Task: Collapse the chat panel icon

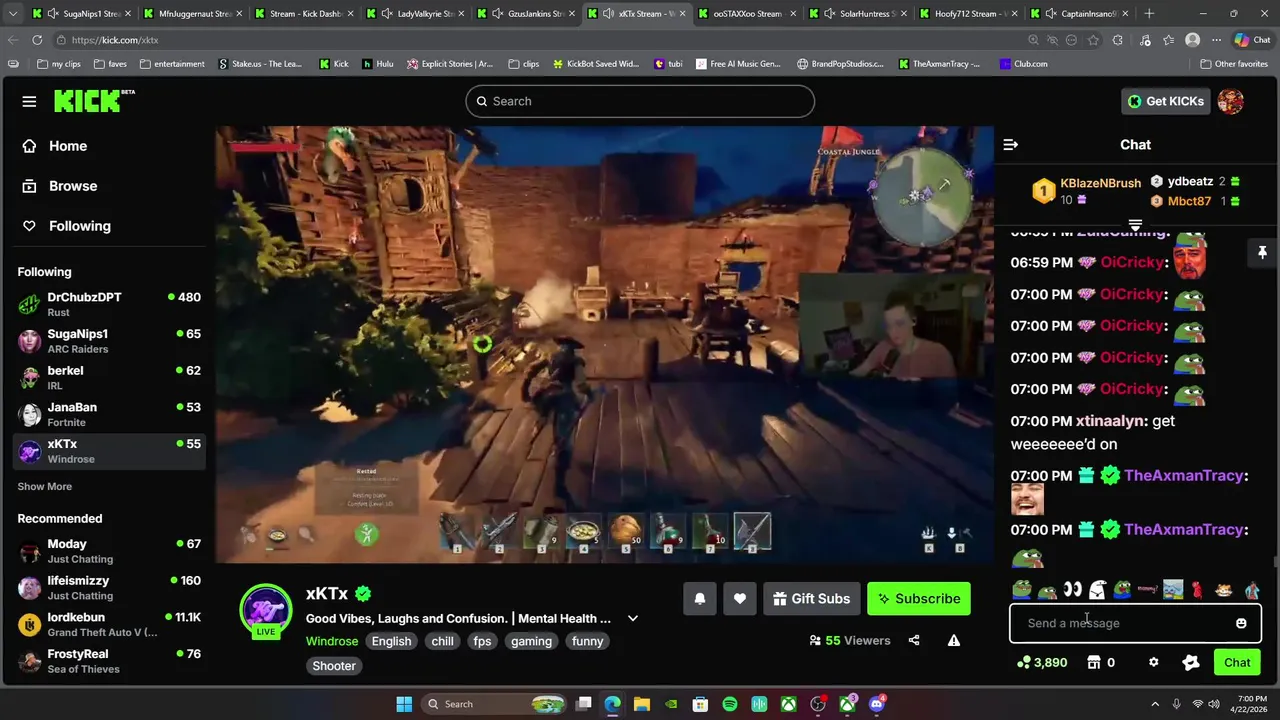Action: click(x=1011, y=145)
